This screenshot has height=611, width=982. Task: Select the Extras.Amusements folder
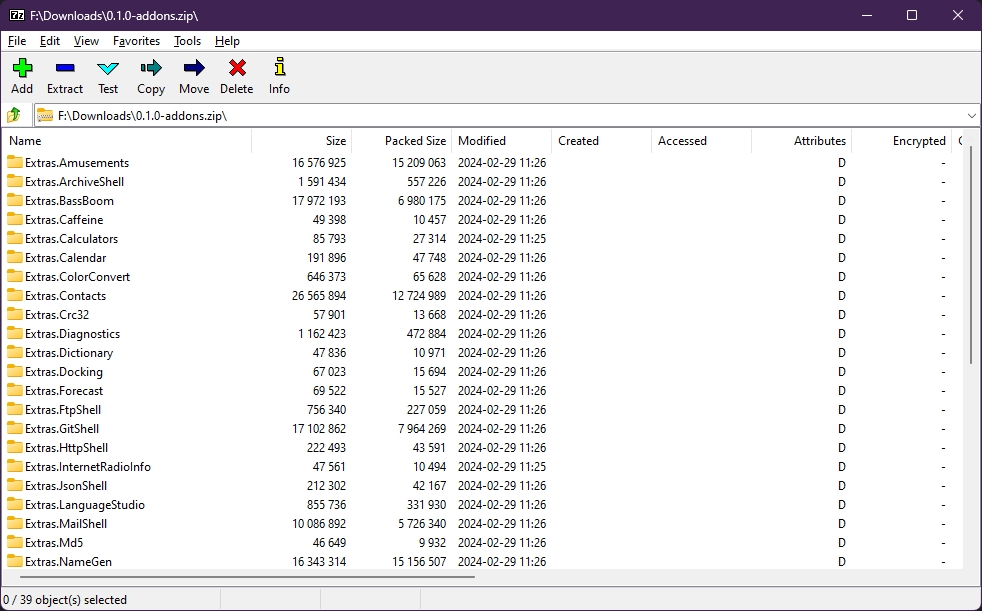point(77,163)
